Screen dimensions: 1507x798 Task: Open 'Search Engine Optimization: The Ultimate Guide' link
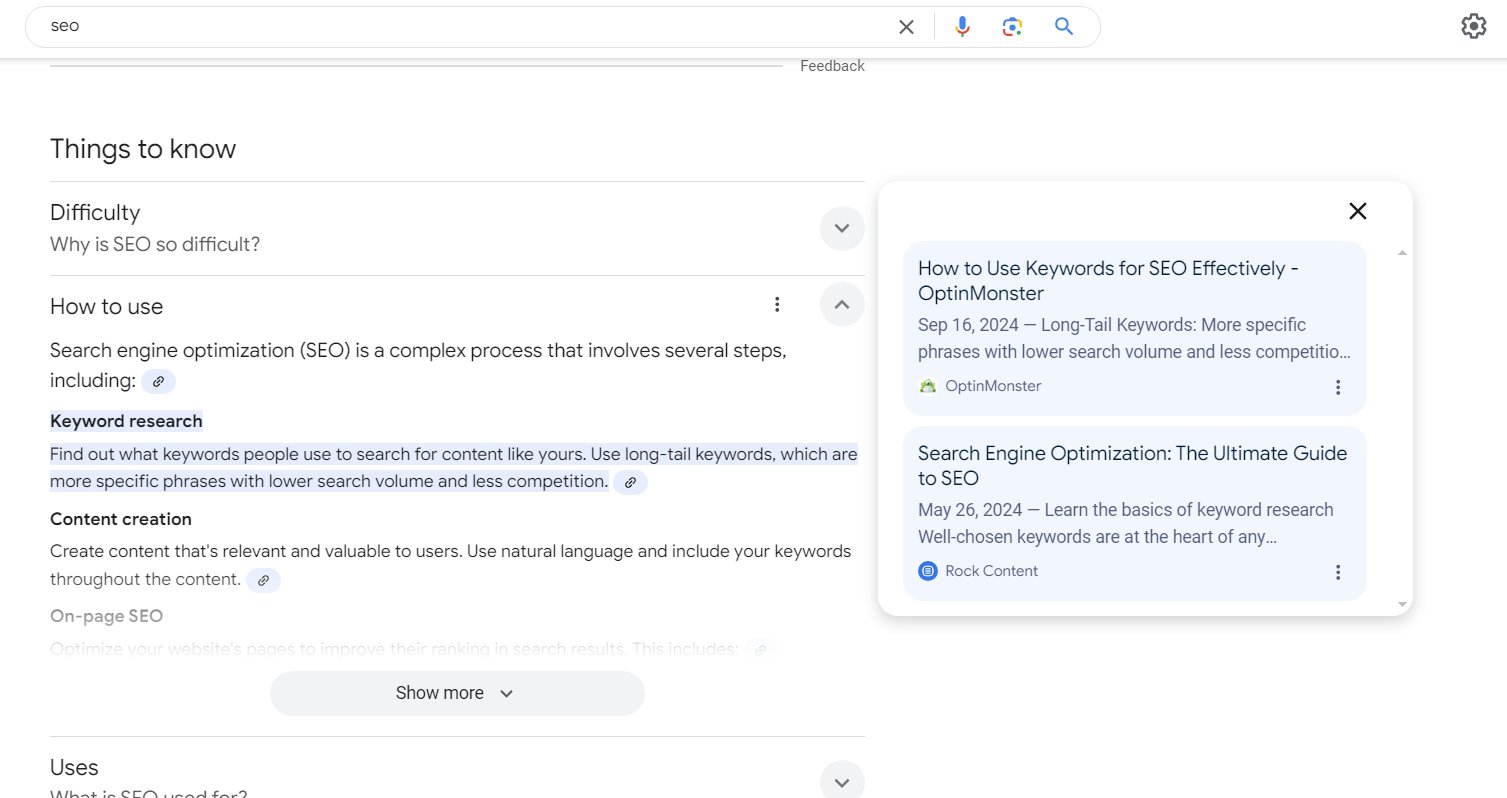pos(1133,466)
